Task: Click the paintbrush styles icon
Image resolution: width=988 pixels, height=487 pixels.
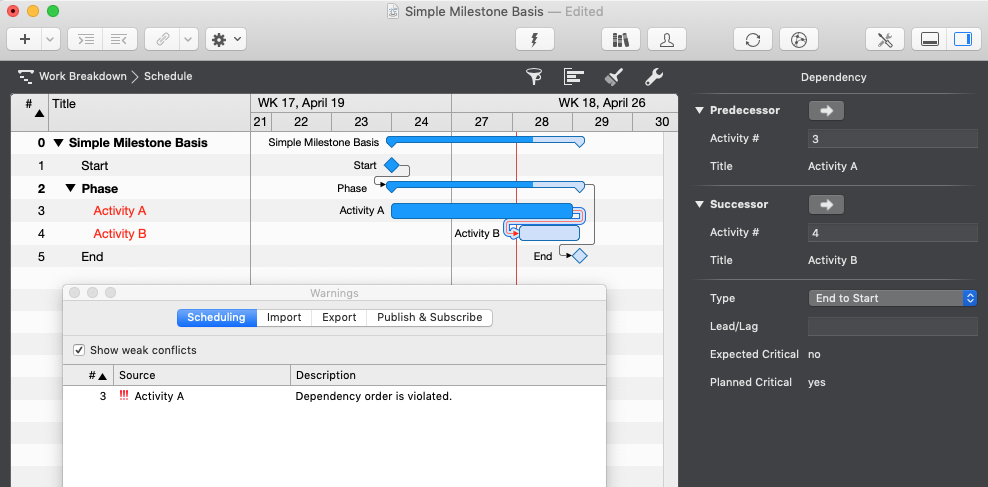Action: (614, 77)
